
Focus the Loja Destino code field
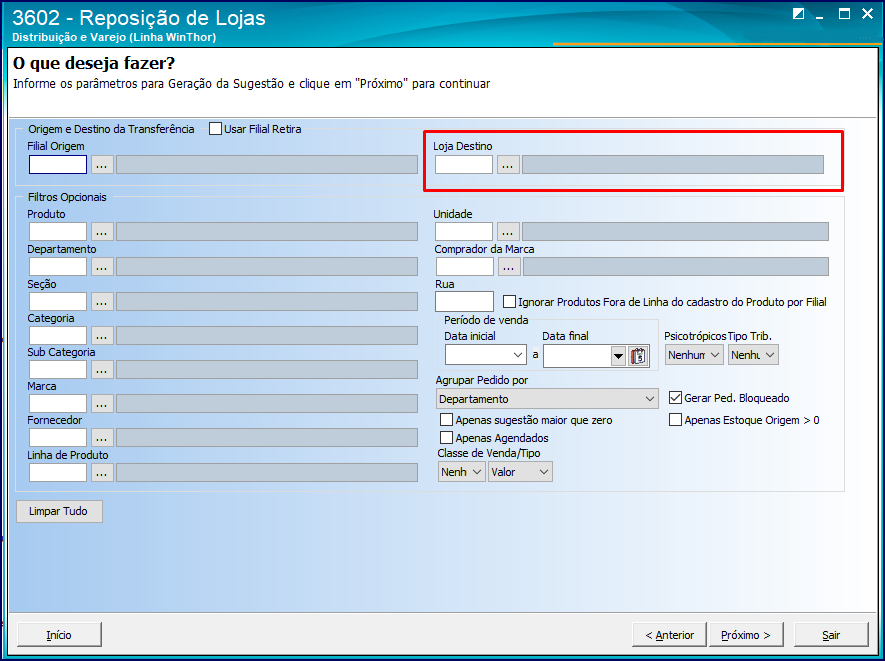click(464, 165)
